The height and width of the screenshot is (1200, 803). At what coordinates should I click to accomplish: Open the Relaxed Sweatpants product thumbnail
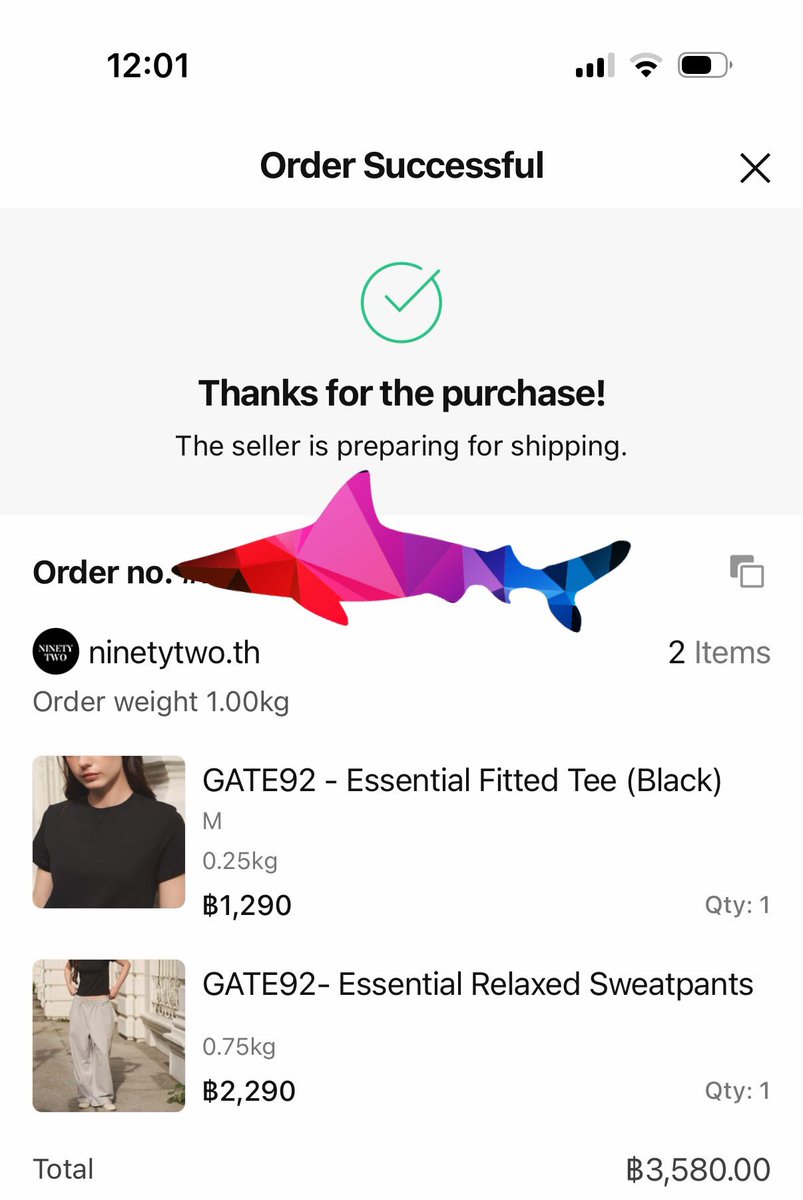[x=109, y=1036]
